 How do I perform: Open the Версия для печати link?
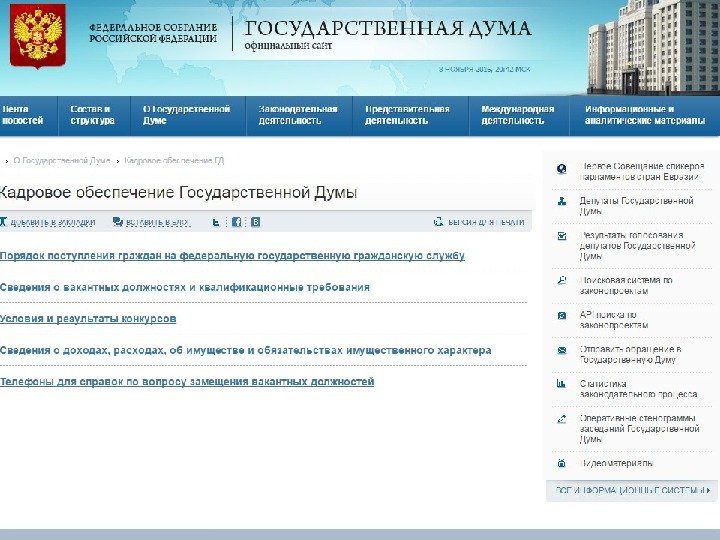coord(486,222)
